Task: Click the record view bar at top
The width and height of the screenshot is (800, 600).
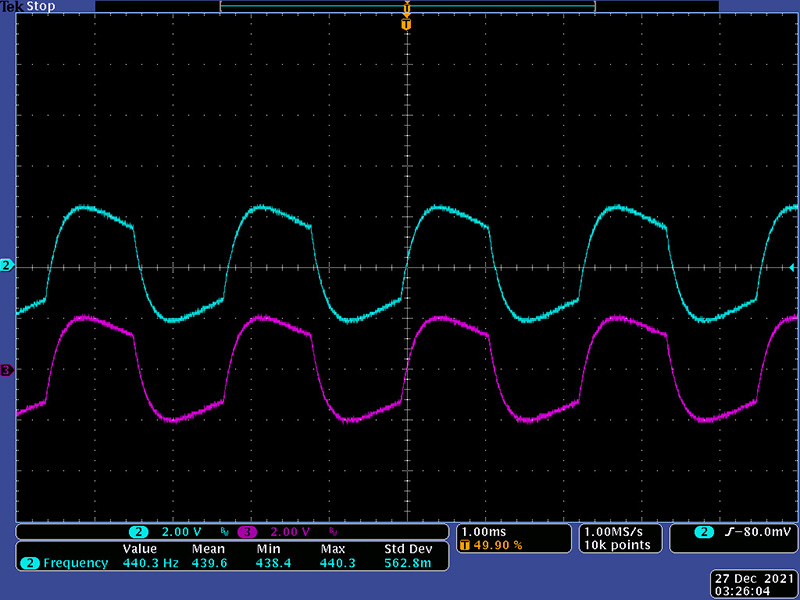Action: point(406,7)
